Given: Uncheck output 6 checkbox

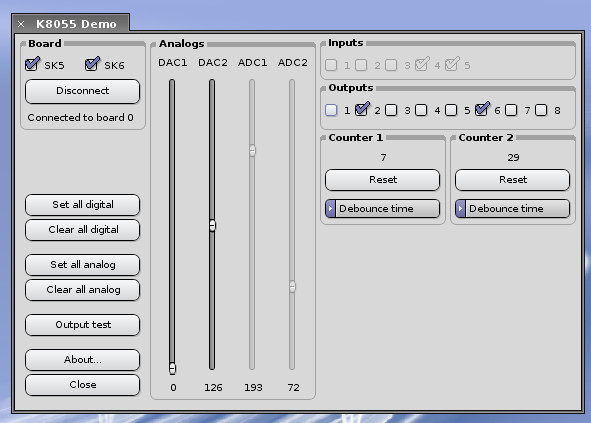Looking at the screenshot, I should (482, 109).
